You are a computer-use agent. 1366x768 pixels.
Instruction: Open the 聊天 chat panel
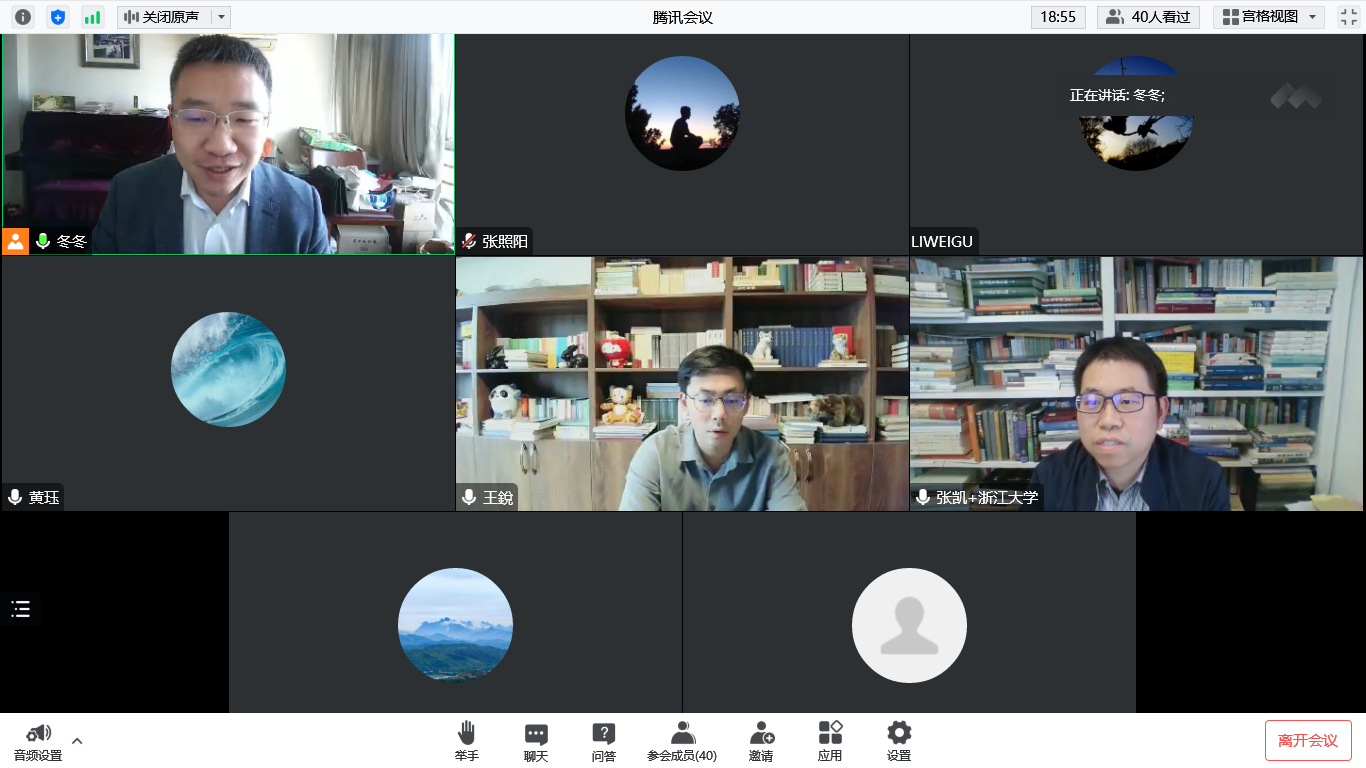point(536,741)
